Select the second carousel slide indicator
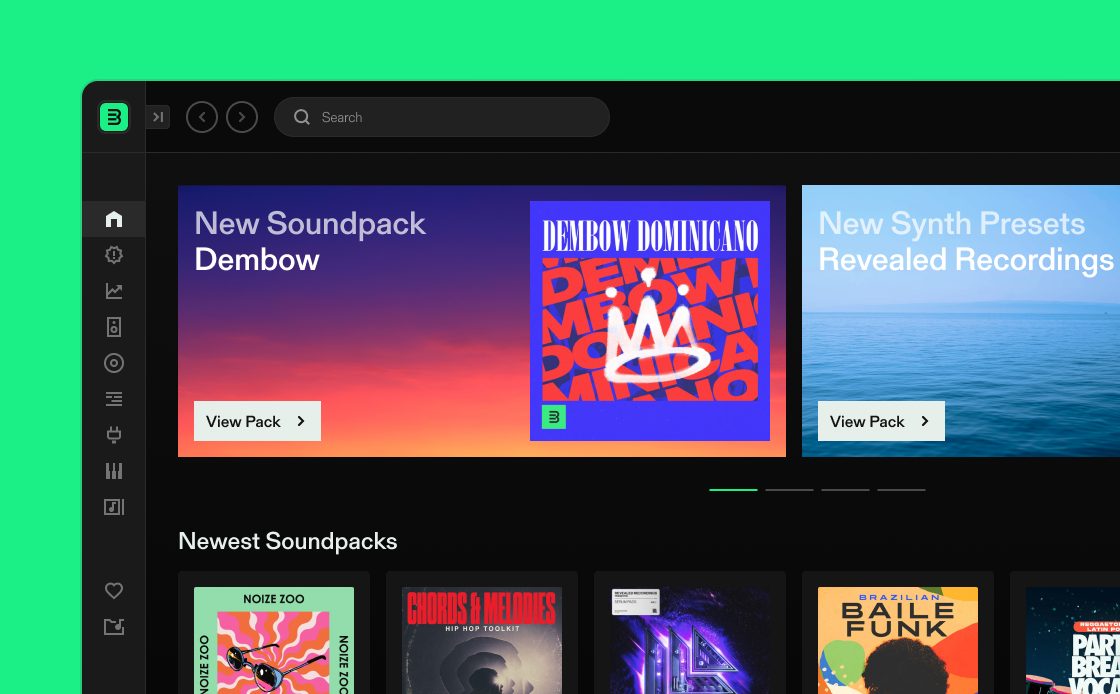1120x694 pixels. point(789,490)
